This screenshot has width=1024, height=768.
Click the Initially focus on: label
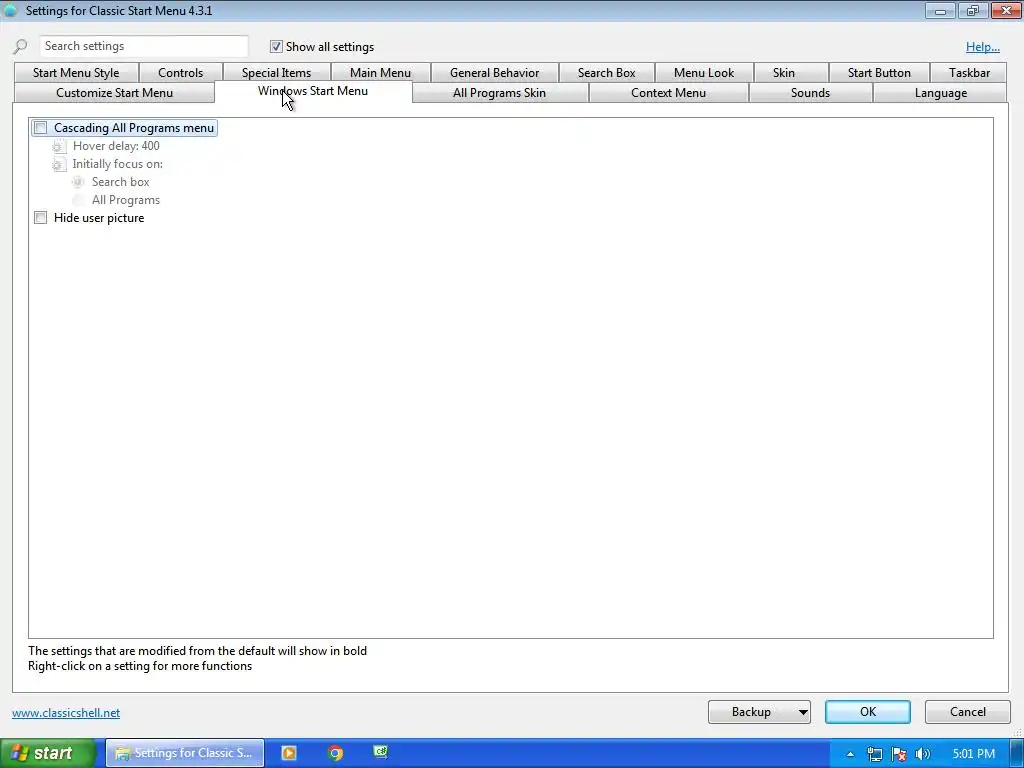tap(118, 164)
